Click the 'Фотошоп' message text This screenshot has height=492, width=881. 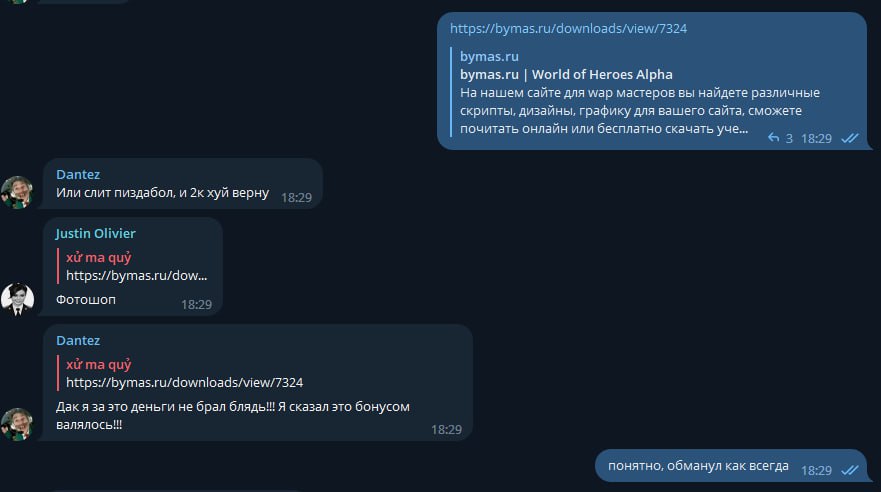[84, 299]
